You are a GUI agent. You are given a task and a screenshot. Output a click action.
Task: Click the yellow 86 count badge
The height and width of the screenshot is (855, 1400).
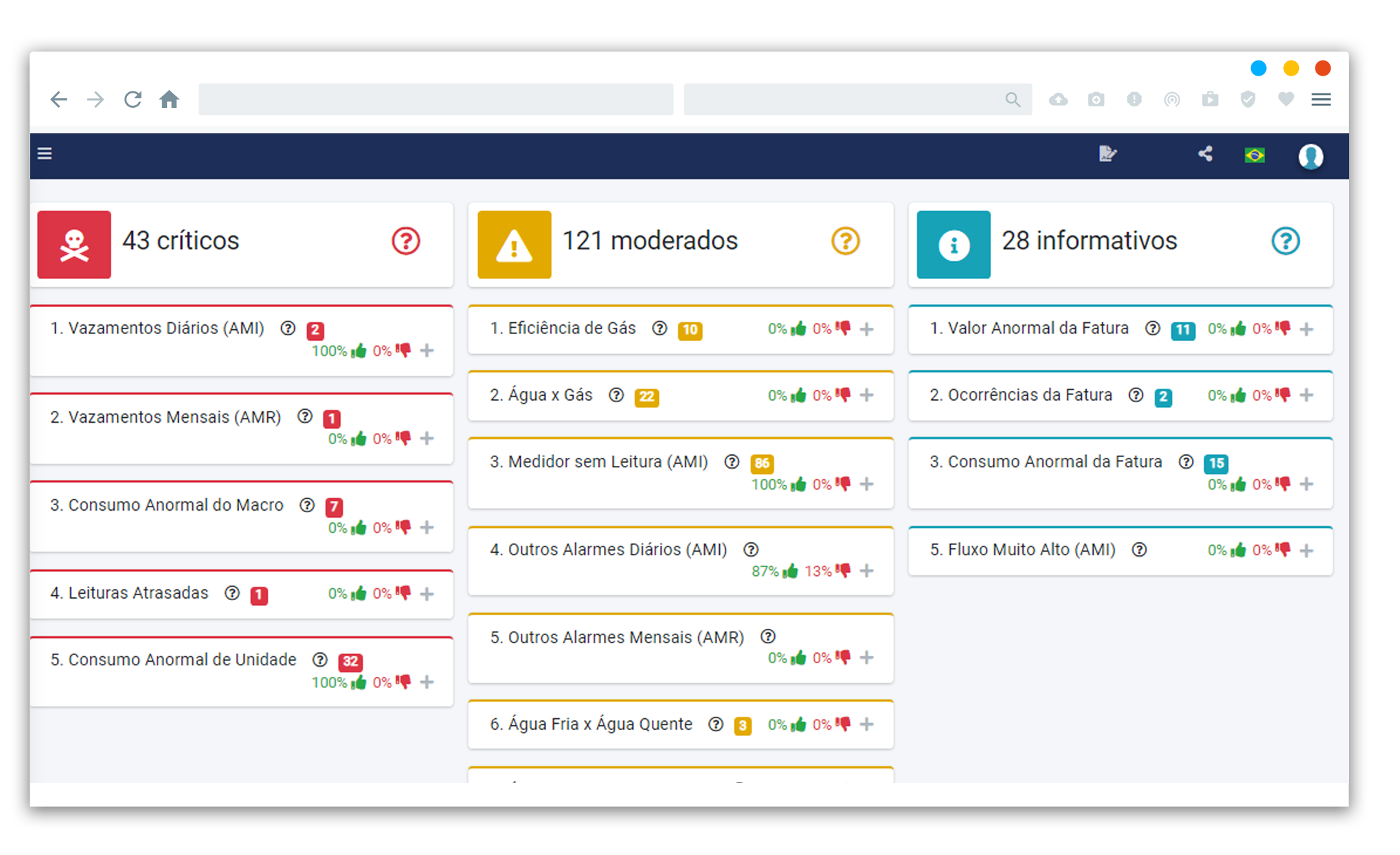762,464
